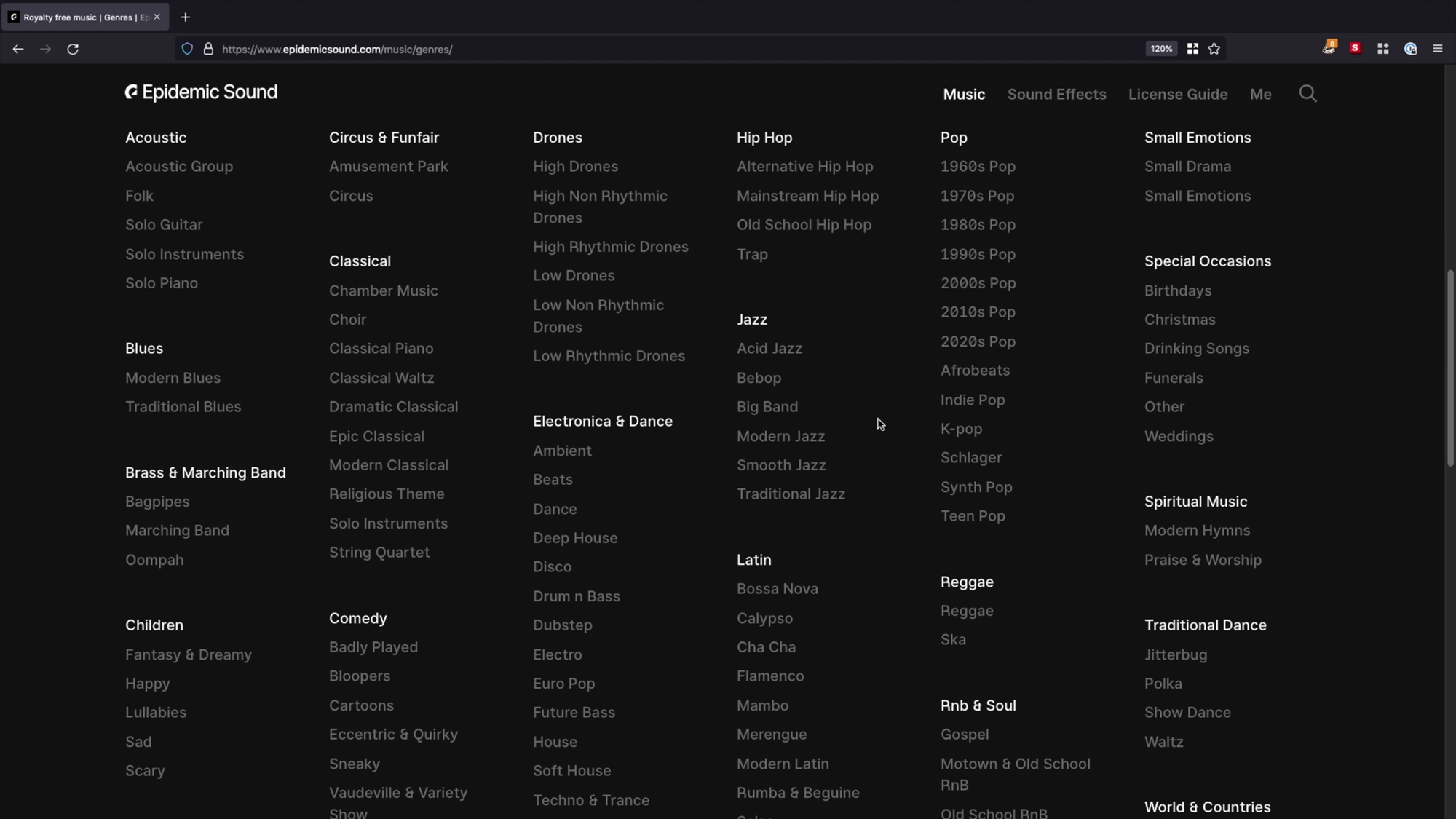
Task: Click the page vertical scrollbar
Action: point(1449,368)
